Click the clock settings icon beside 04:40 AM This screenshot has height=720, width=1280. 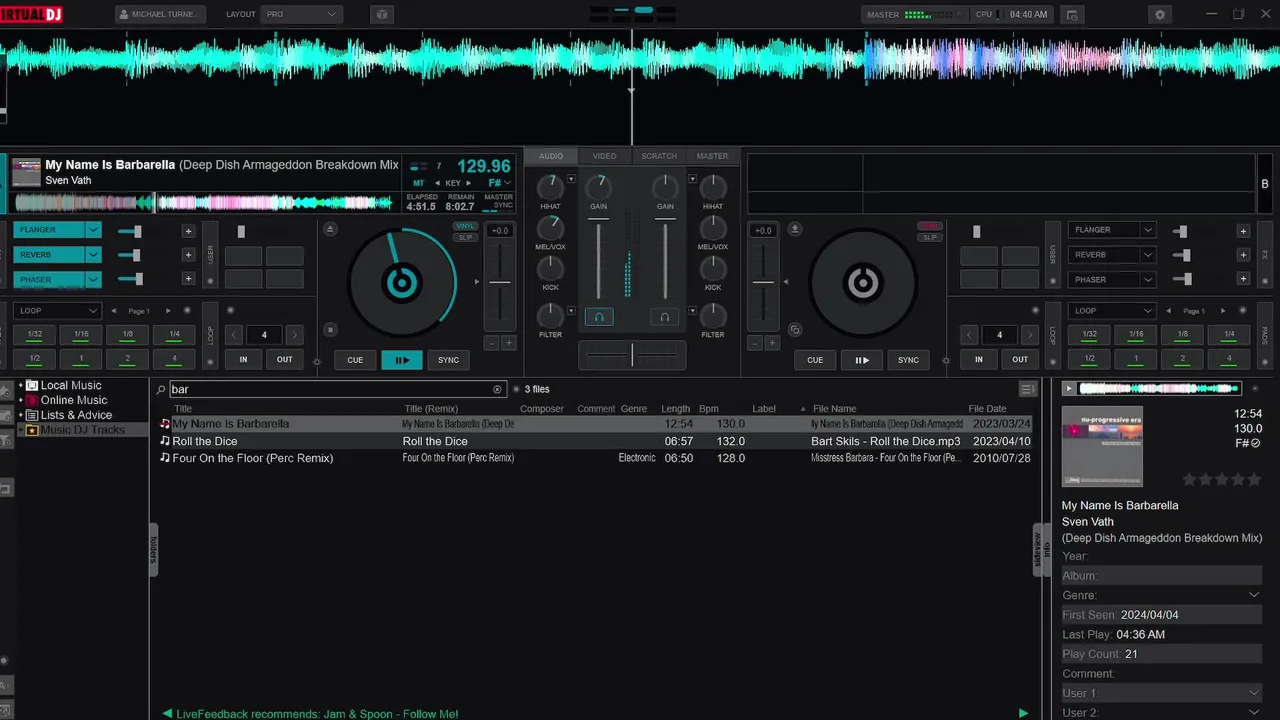(x=1071, y=15)
